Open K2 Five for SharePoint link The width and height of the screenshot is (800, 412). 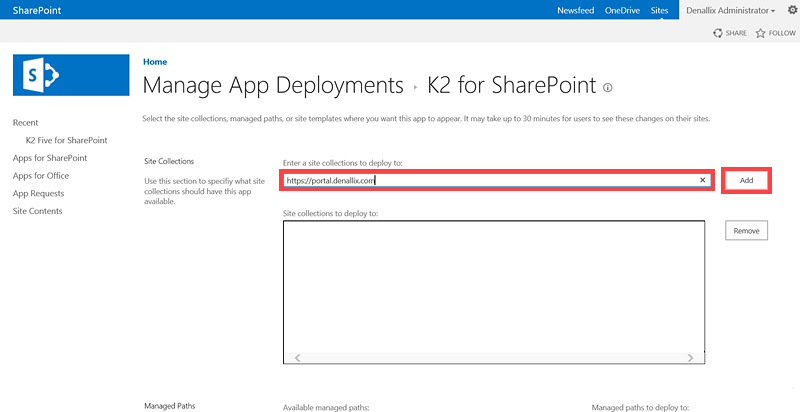[66, 140]
